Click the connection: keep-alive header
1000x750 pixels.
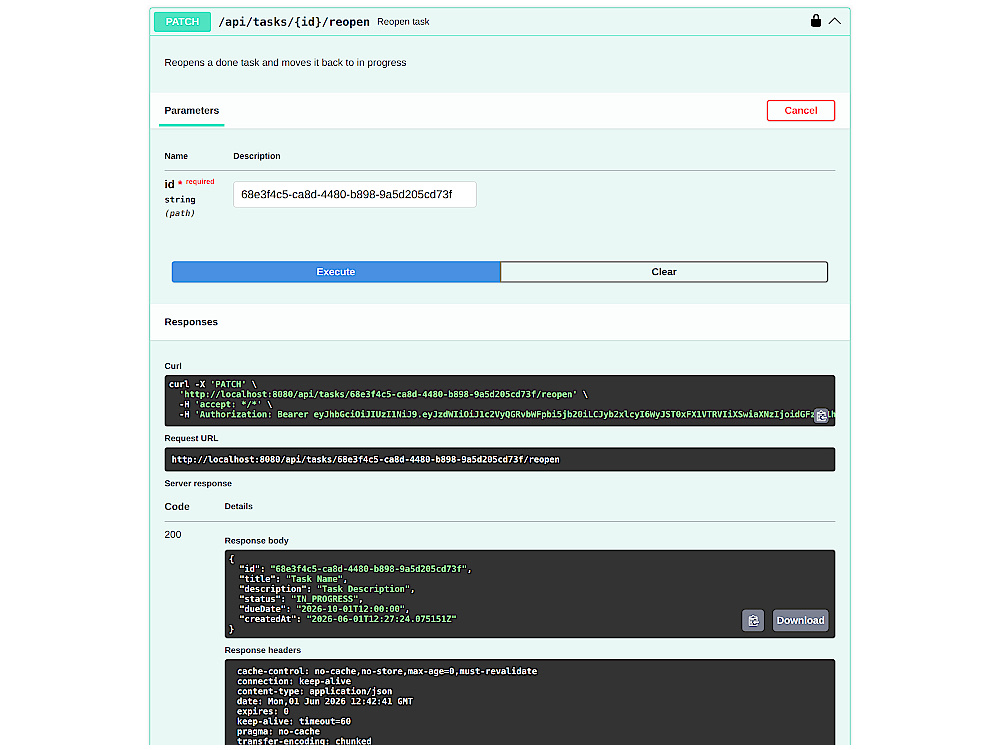pyautogui.click(x=294, y=681)
